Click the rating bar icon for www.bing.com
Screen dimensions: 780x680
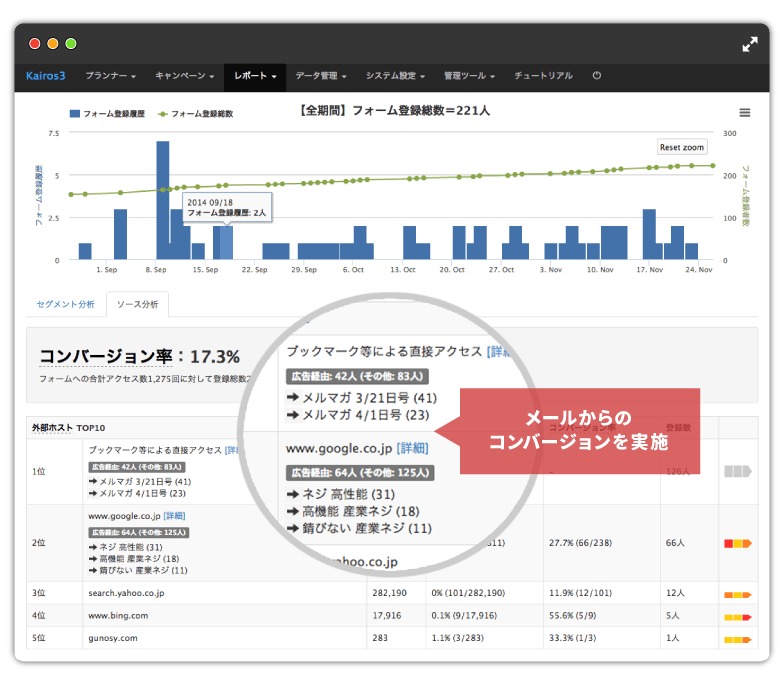click(736, 616)
